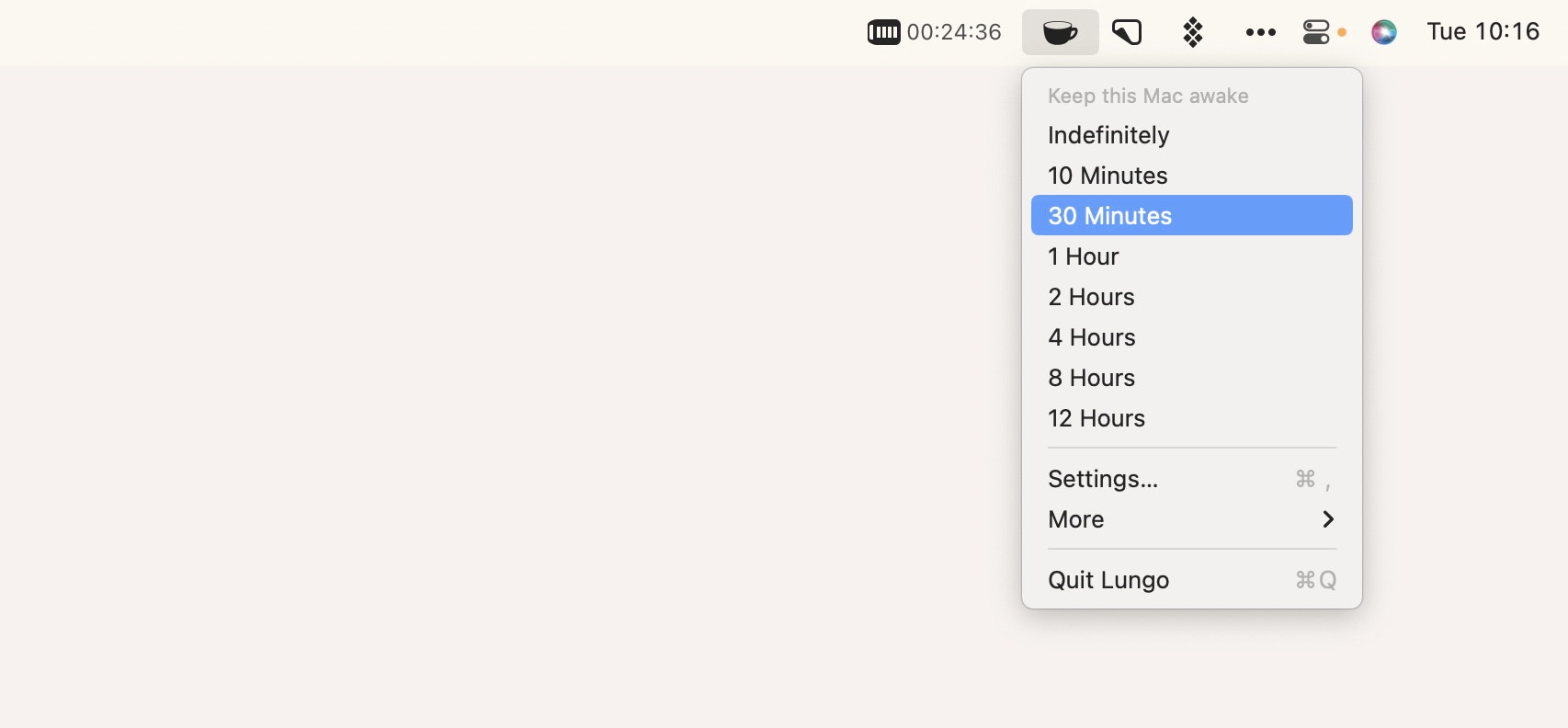Open Lungo Settings...
Viewport: 1568px width, 728px height.
click(1192, 479)
